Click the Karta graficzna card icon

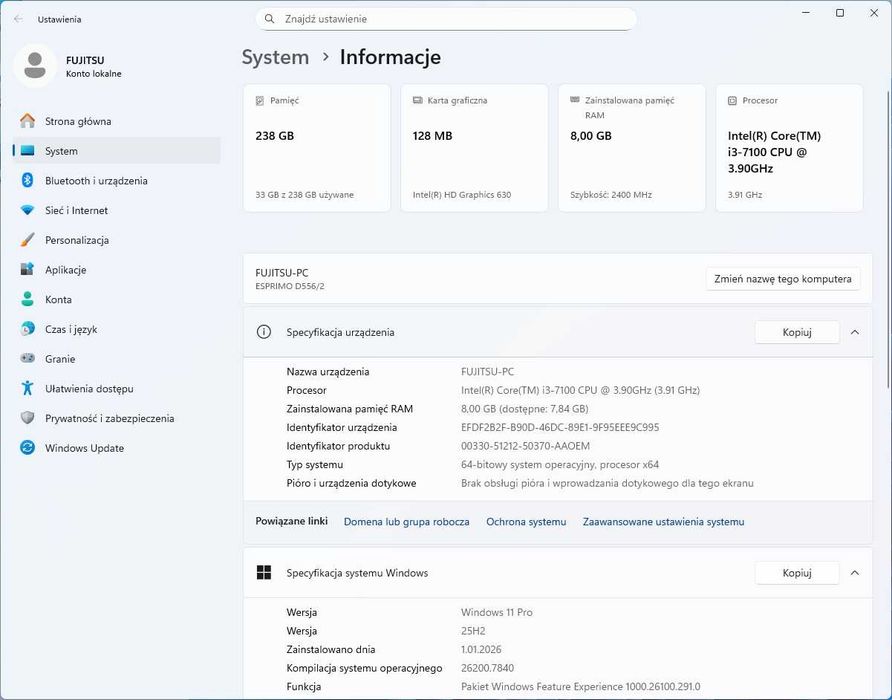click(x=418, y=100)
